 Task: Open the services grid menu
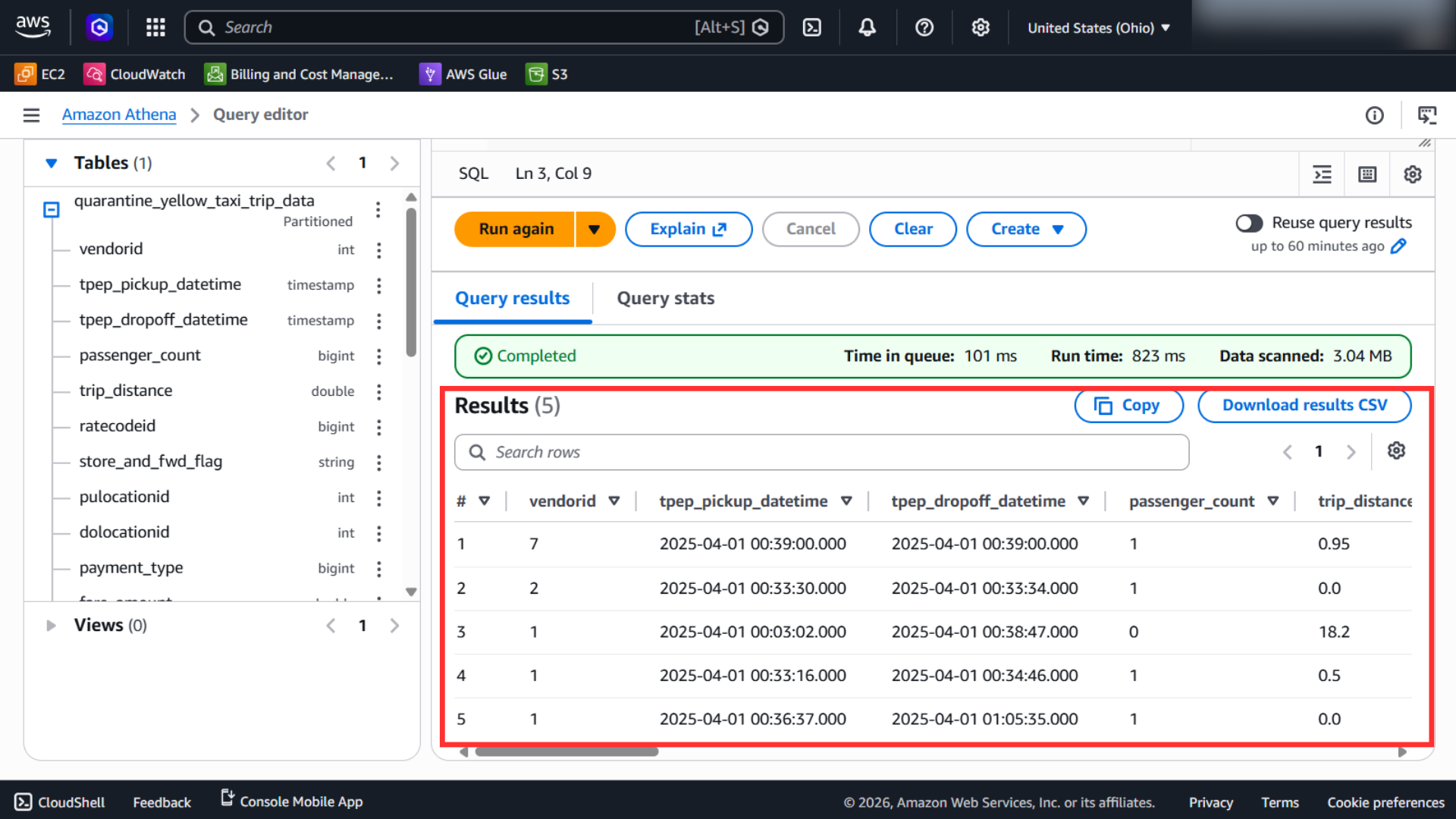(155, 27)
